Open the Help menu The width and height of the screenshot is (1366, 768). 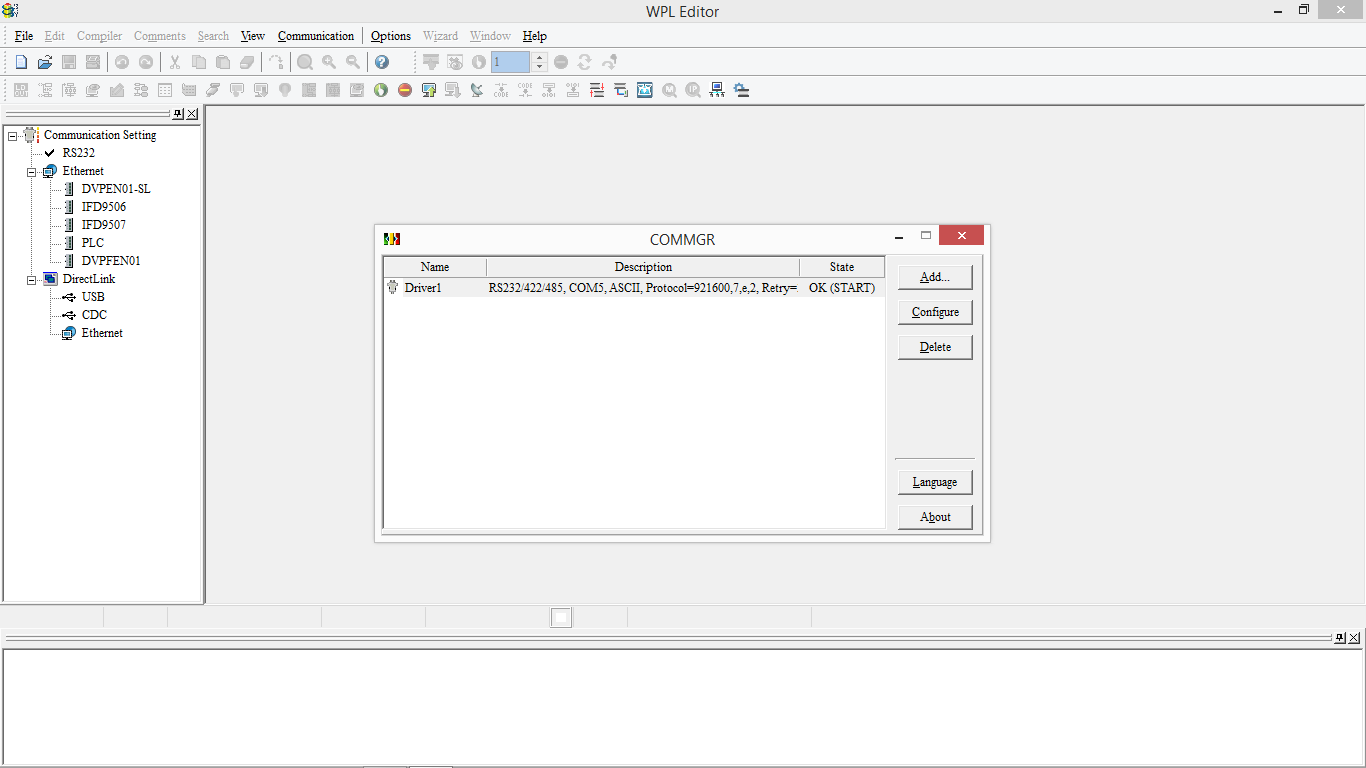pos(535,36)
